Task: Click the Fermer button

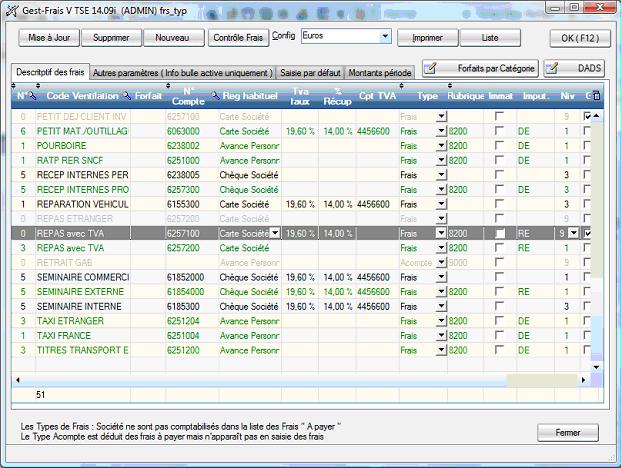Action: [567, 433]
